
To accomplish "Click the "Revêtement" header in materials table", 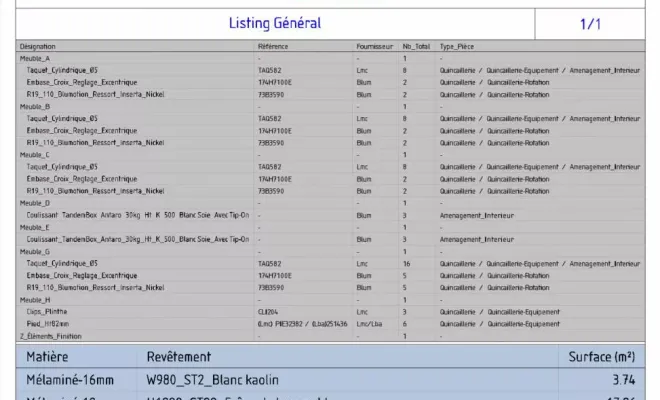I will 178,357.
